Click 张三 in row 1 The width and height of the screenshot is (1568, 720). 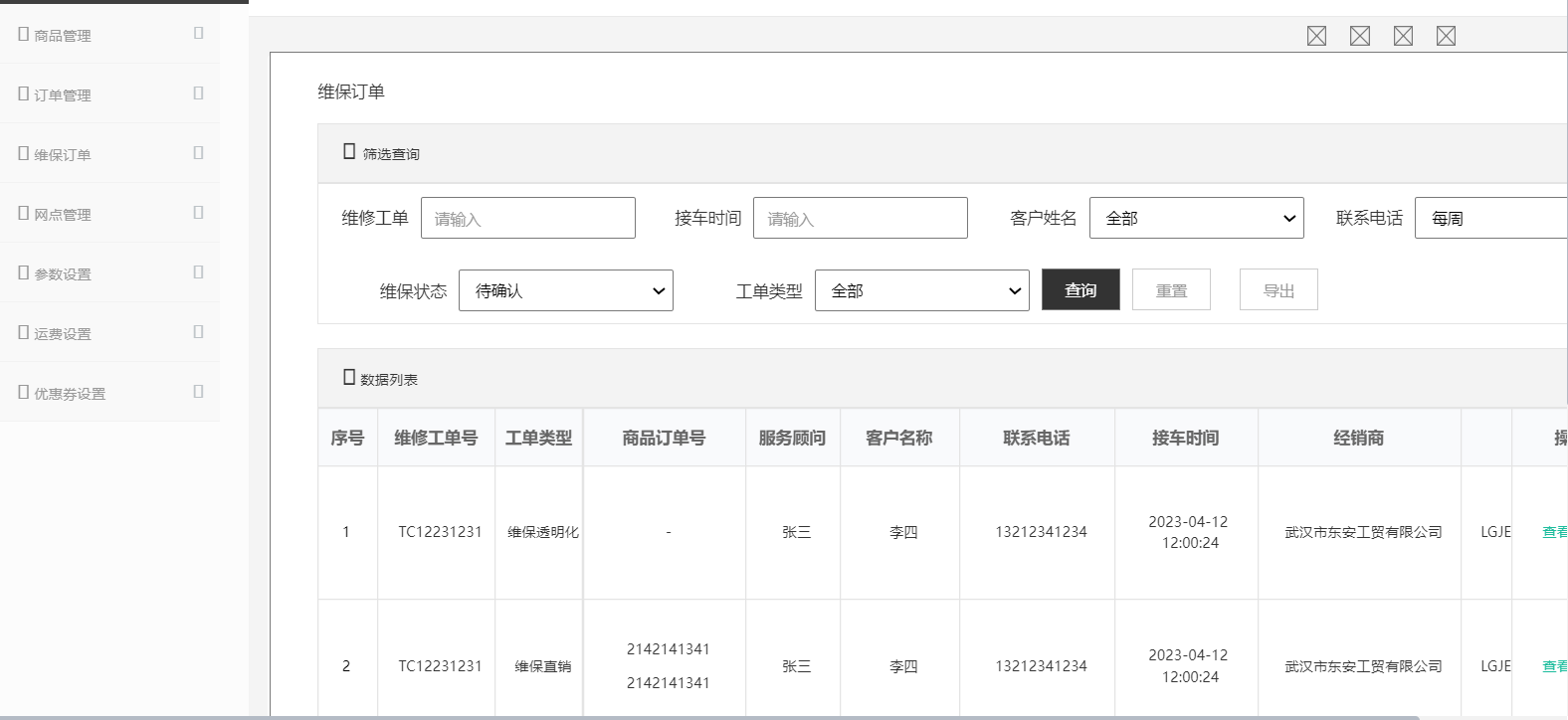click(x=797, y=532)
